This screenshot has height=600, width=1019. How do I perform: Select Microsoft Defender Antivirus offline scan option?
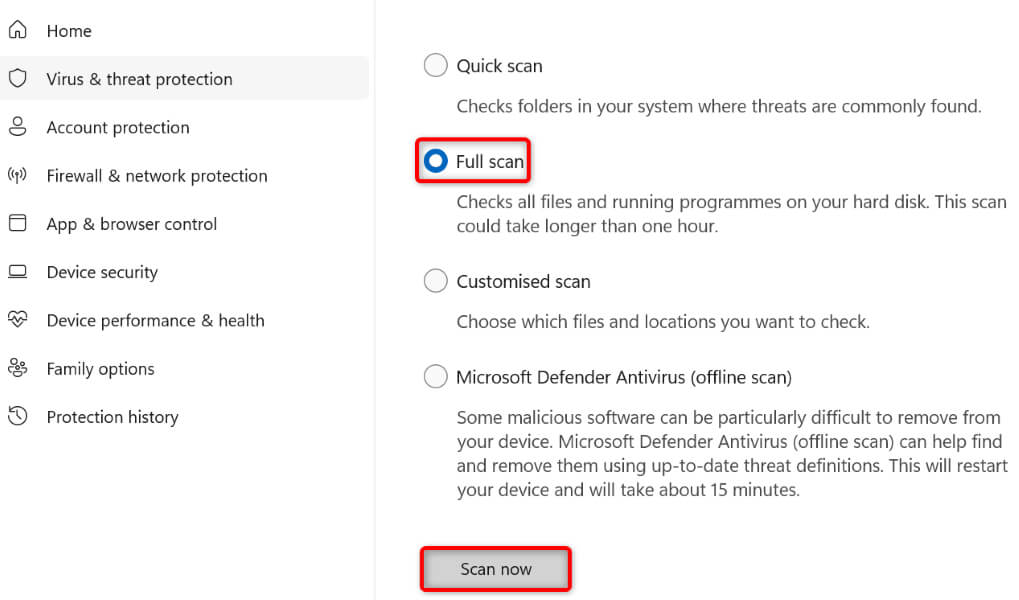click(x=435, y=377)
